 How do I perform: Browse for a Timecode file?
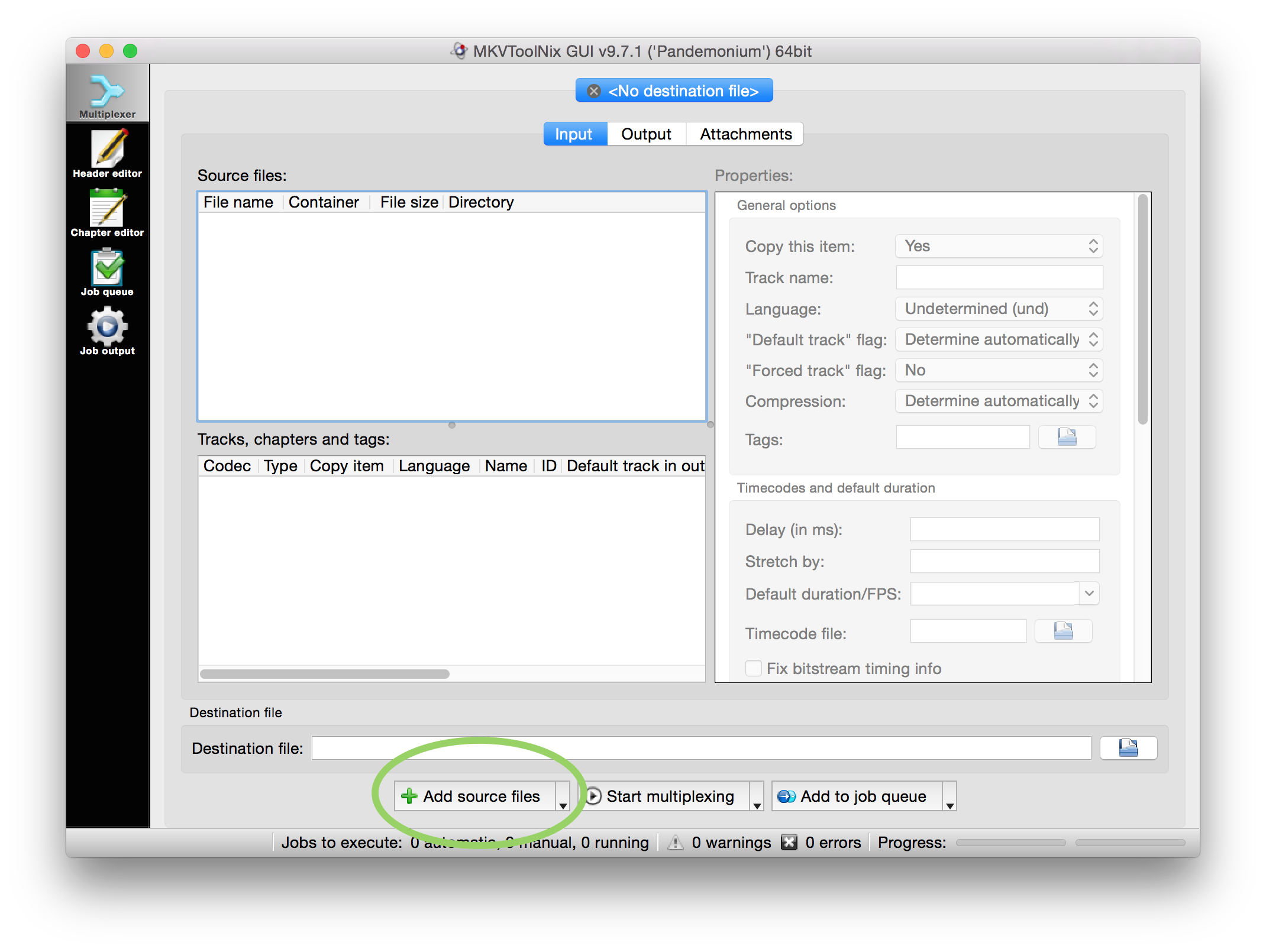(x=1063, y=632)
